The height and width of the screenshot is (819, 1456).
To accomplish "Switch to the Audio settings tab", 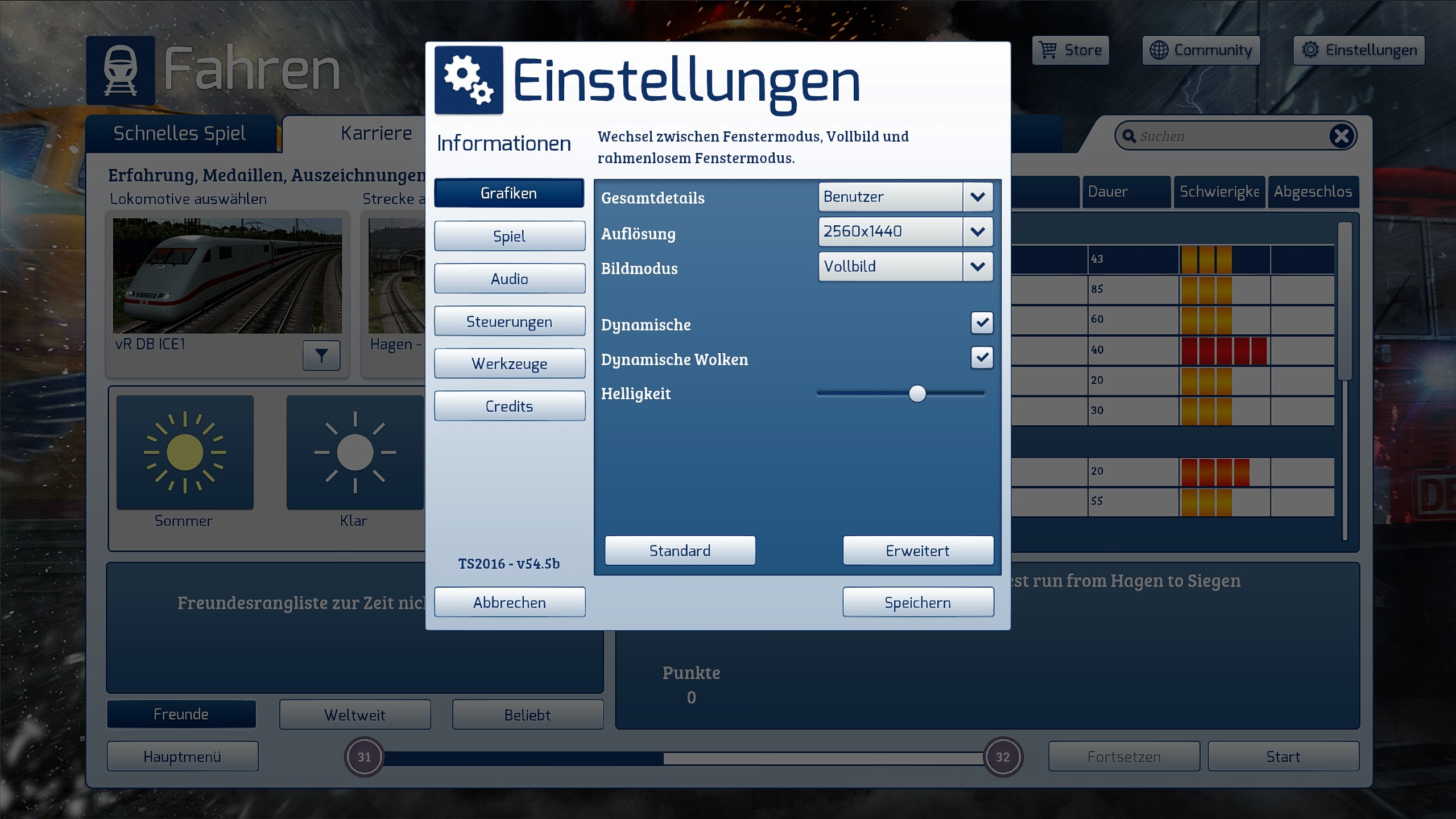I will point(510,279).
